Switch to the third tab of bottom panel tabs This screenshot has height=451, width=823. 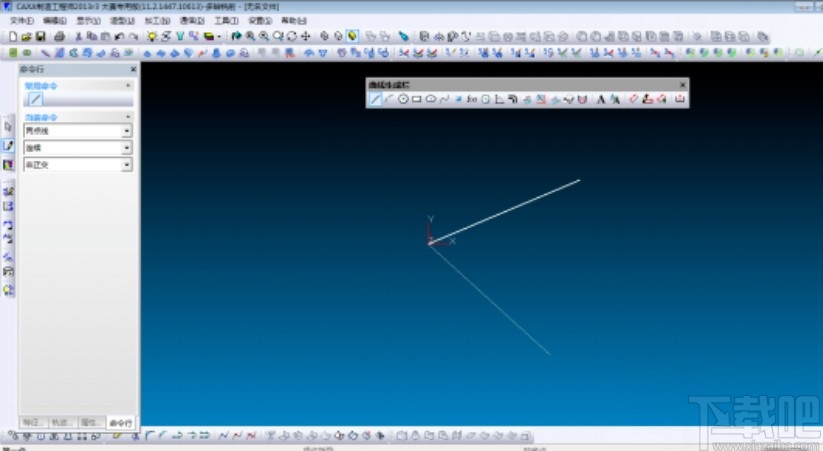click(91, 423)
